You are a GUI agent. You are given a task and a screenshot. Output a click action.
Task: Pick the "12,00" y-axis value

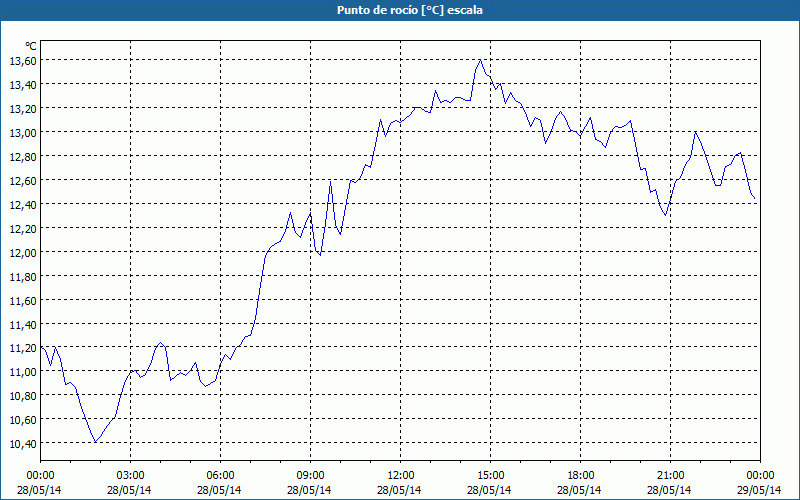point(23,252)
